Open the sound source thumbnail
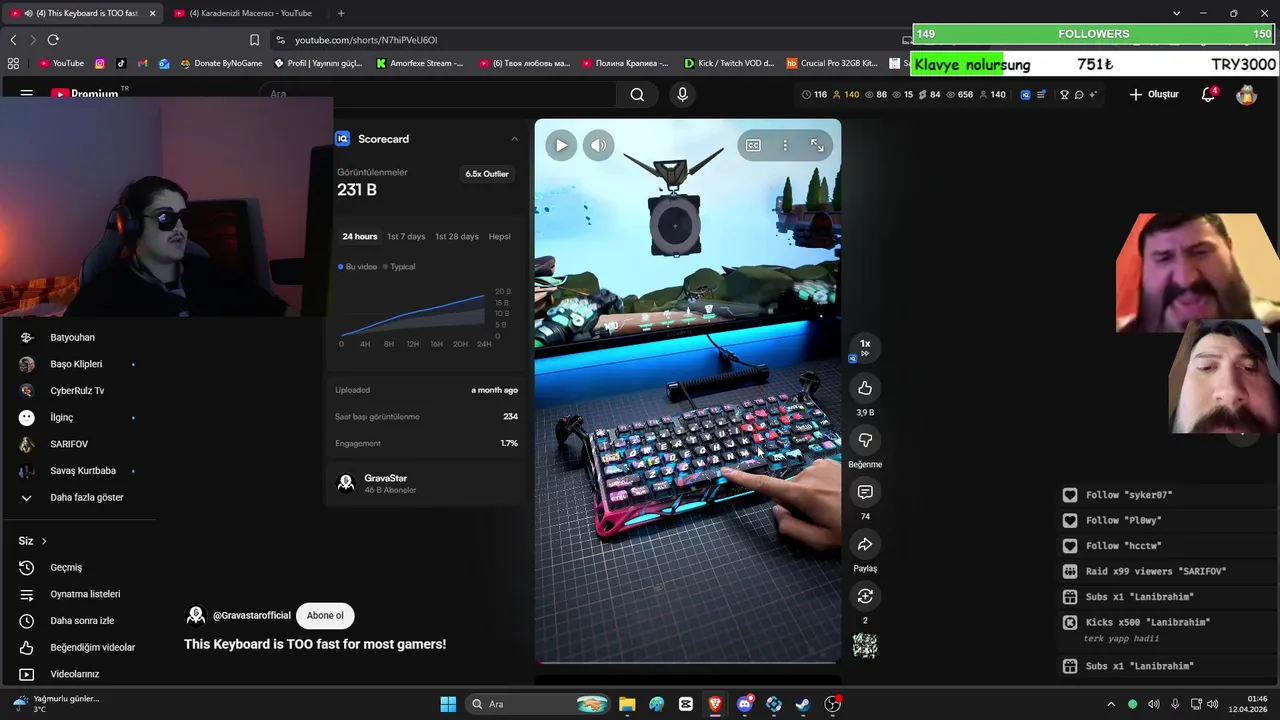Viewport: 1280px width, 720px height. click(x=865, y=646)
